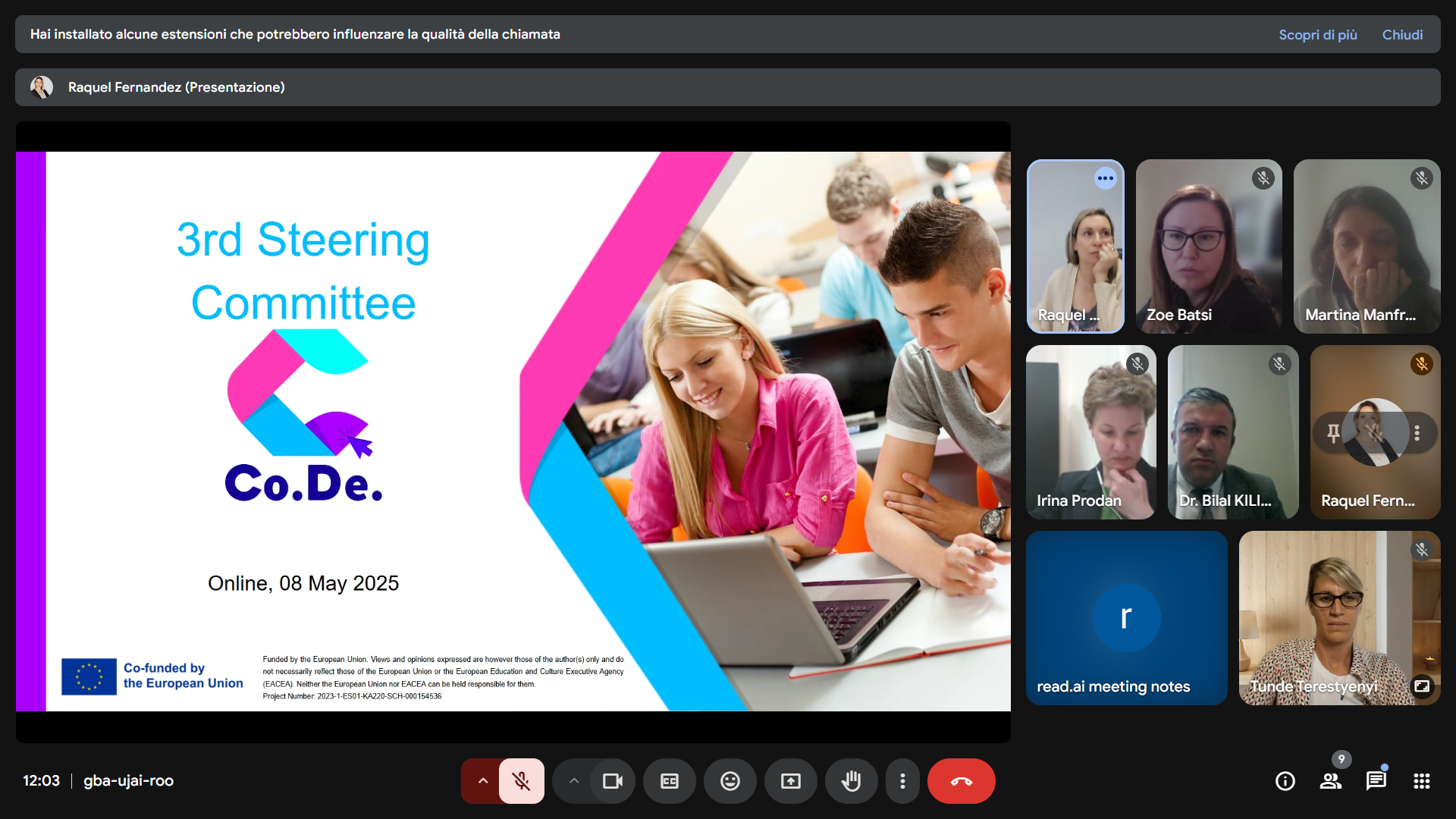Dismiss the banner with Chiudi

(x=1402, y=35)
